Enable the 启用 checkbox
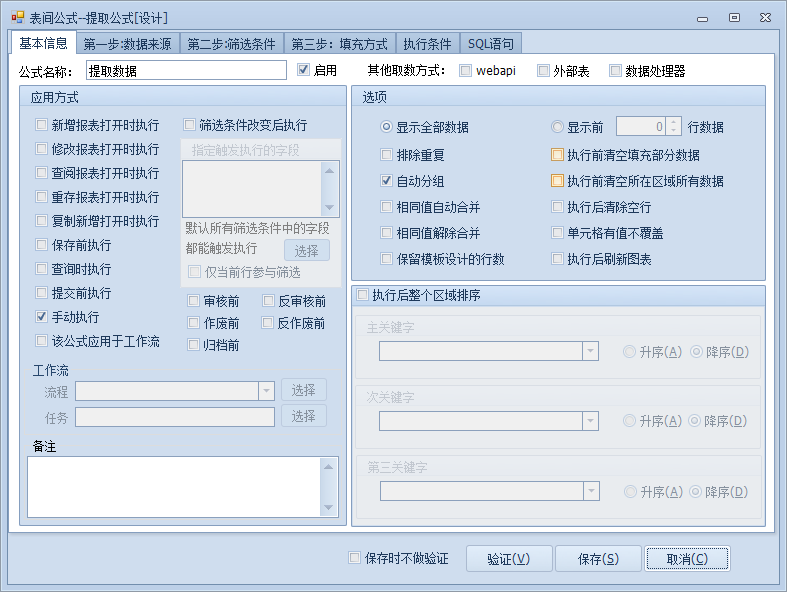 coord(304,70)
